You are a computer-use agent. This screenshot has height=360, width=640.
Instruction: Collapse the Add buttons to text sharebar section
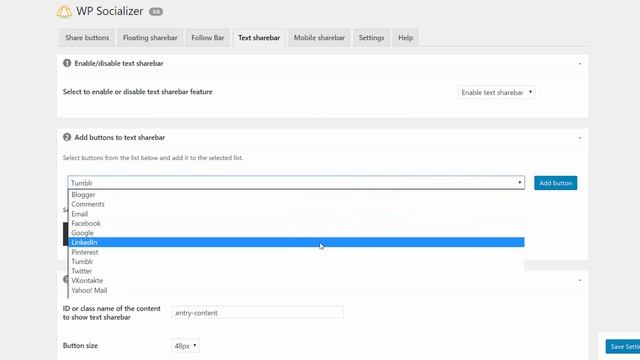[x=580, y=138]
